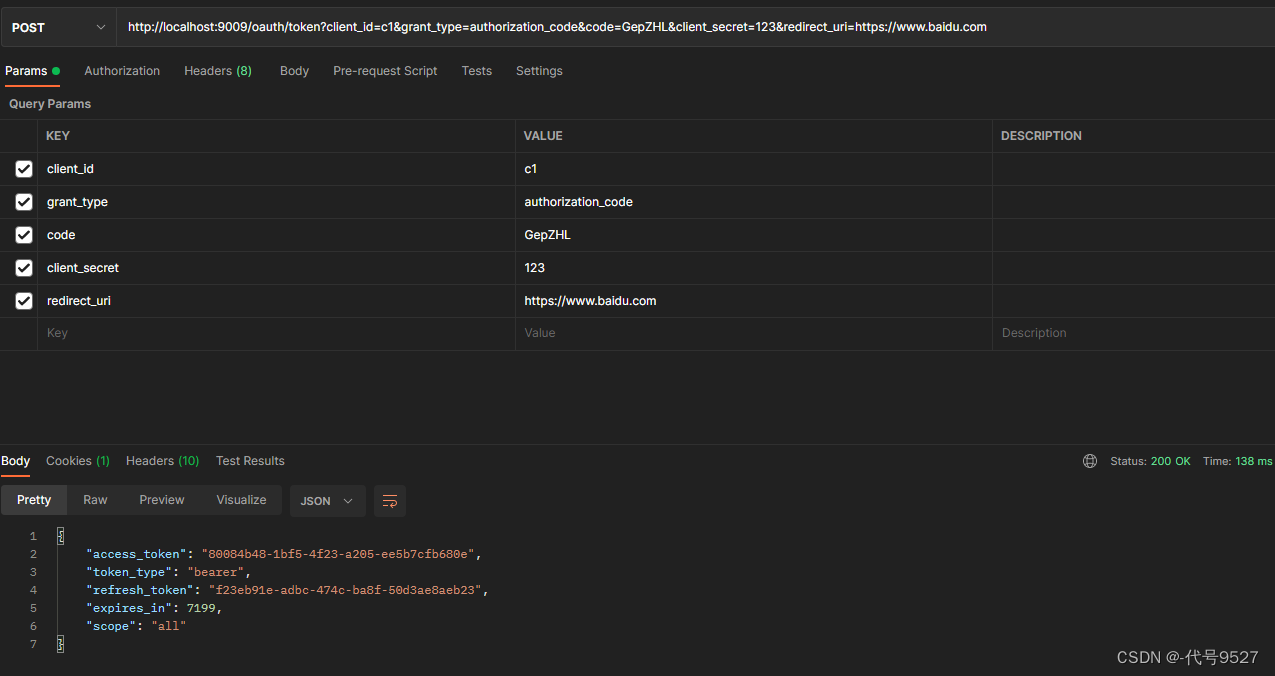Switch to the Authorization tab
Image resolution: width=1275 pixels, height=676 pixels.
click(122, 71)
